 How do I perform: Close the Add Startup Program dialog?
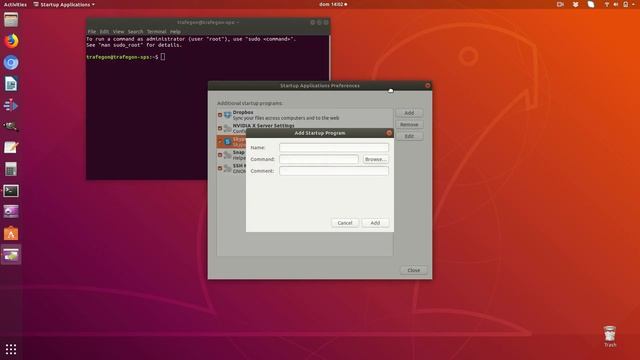389,133
